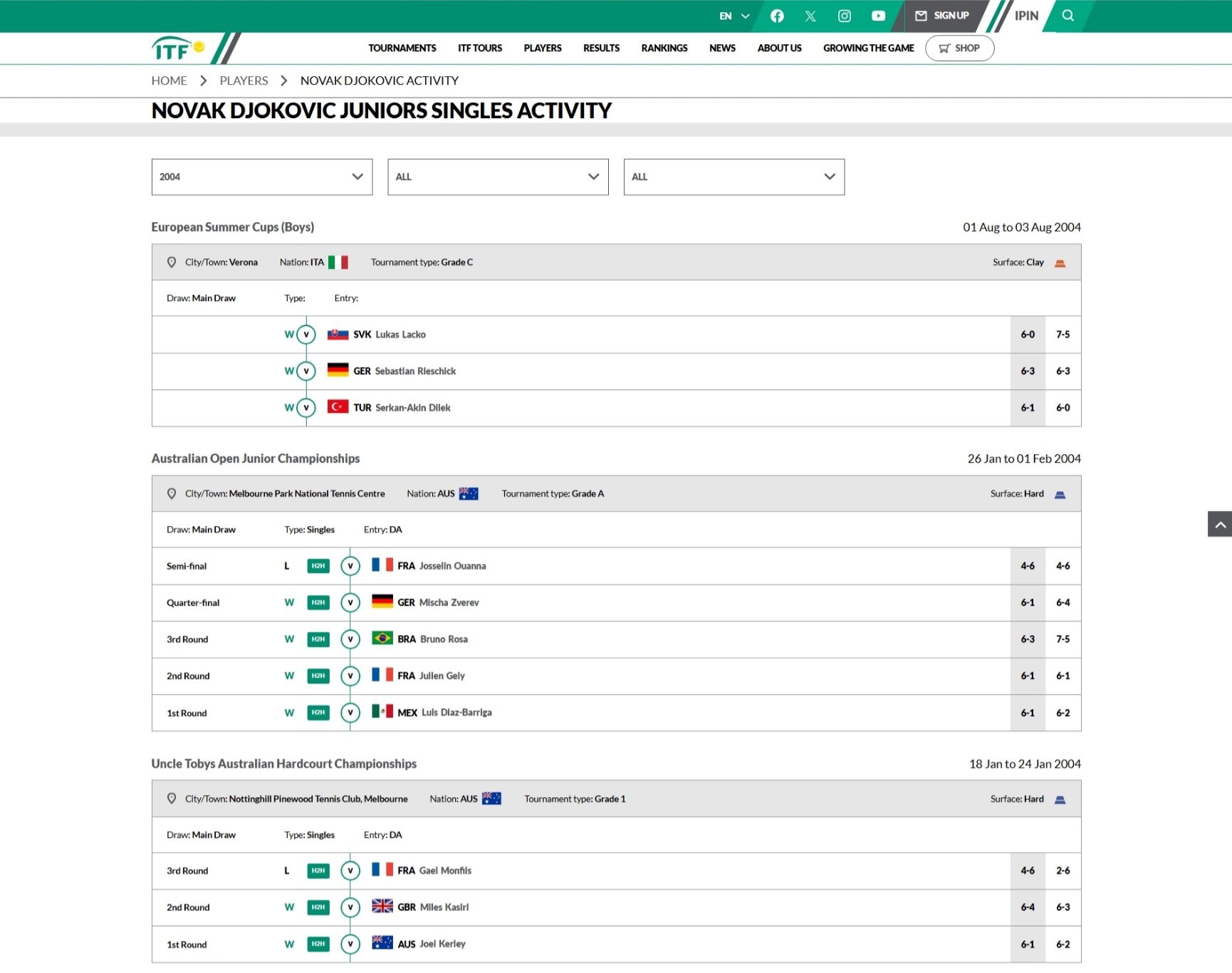Click the Sign Up button
Viewport: 1232px width, 973px height.
click(x=942, y=16)
